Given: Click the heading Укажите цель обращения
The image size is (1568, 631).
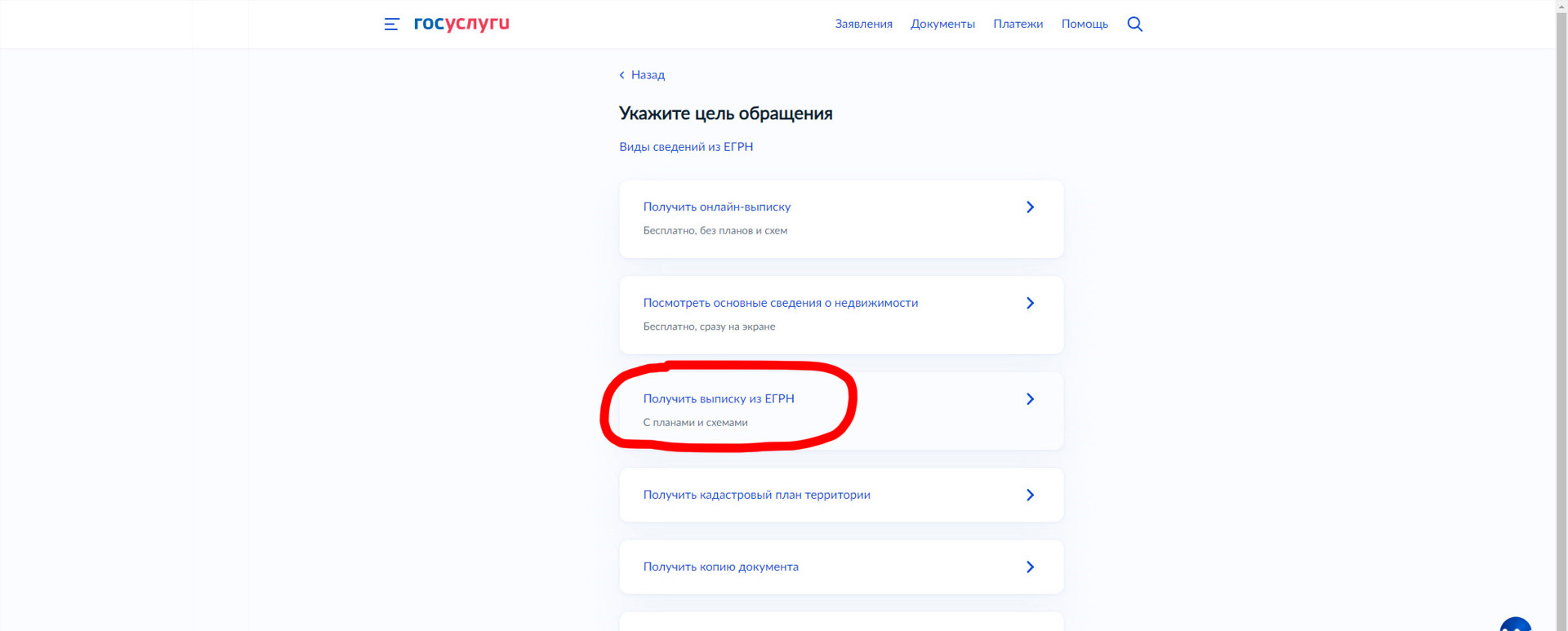Looking at the screenshot, I should tap(725, 113).
